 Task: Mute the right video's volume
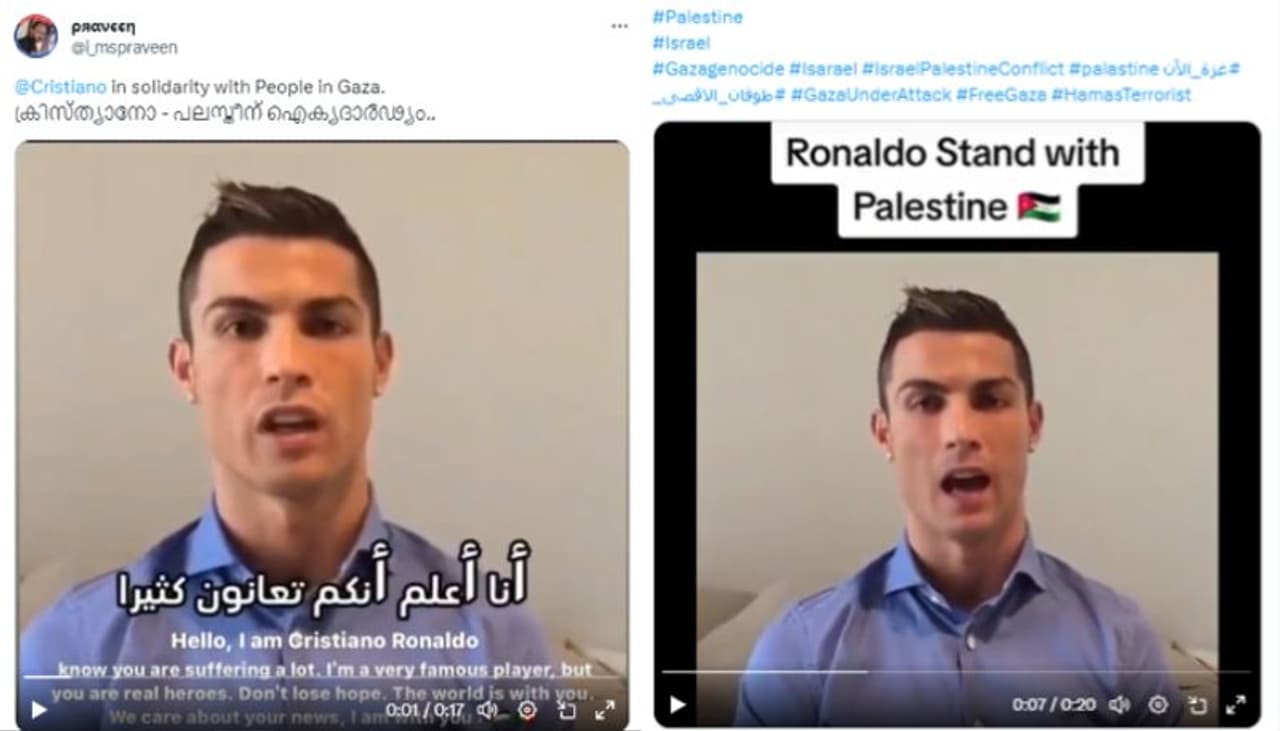(x=1119, y=705)
